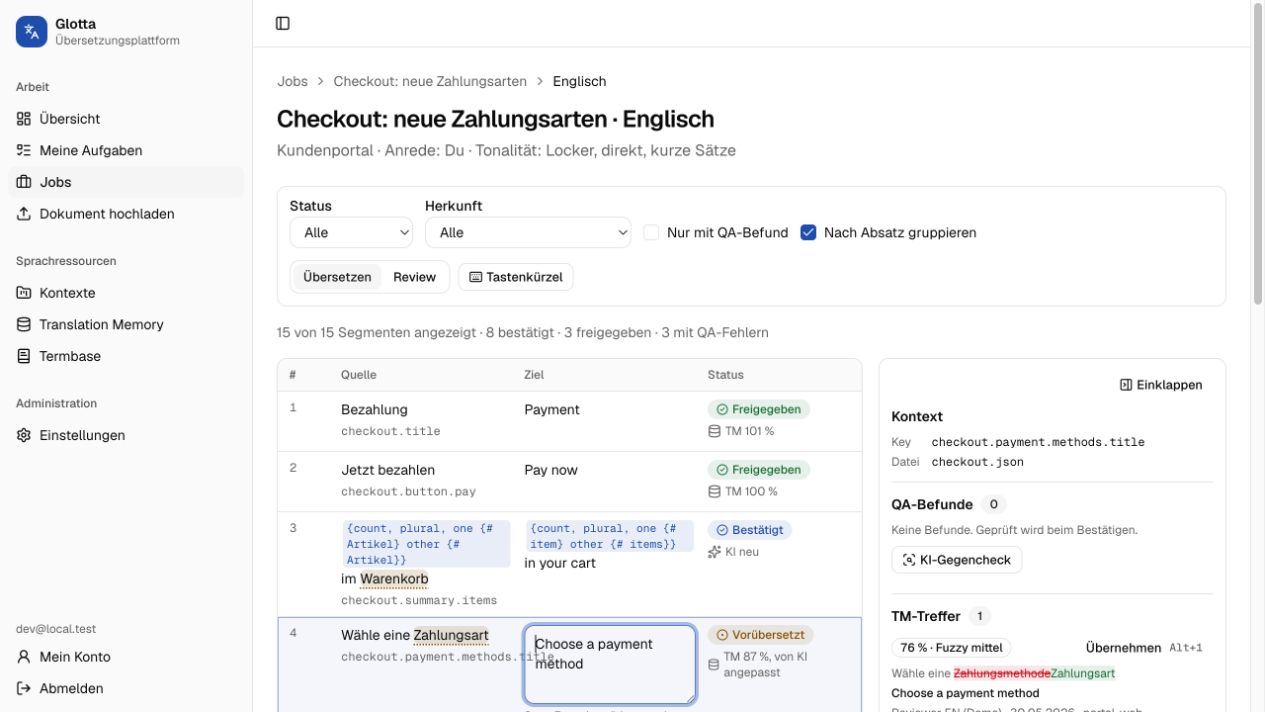The image size is (1265, 712).
Task: Click the KI-Gegencheck scan icon
Action: click(909, 560)
